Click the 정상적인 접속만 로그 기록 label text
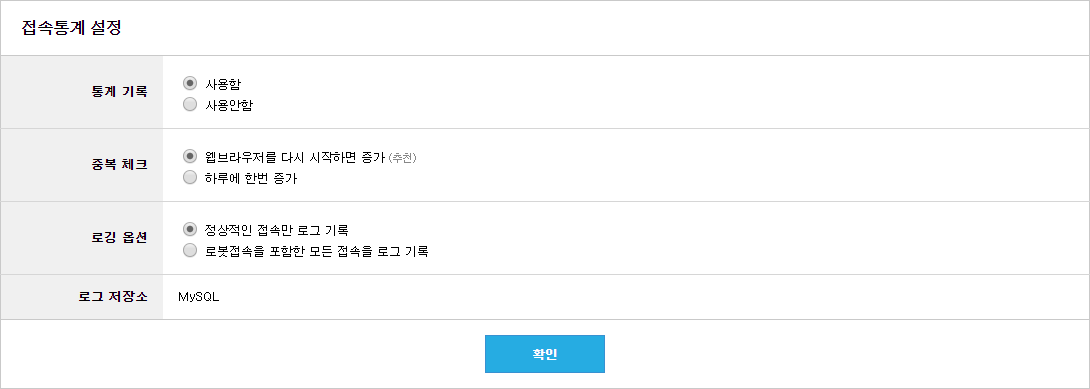 (277, 230)
